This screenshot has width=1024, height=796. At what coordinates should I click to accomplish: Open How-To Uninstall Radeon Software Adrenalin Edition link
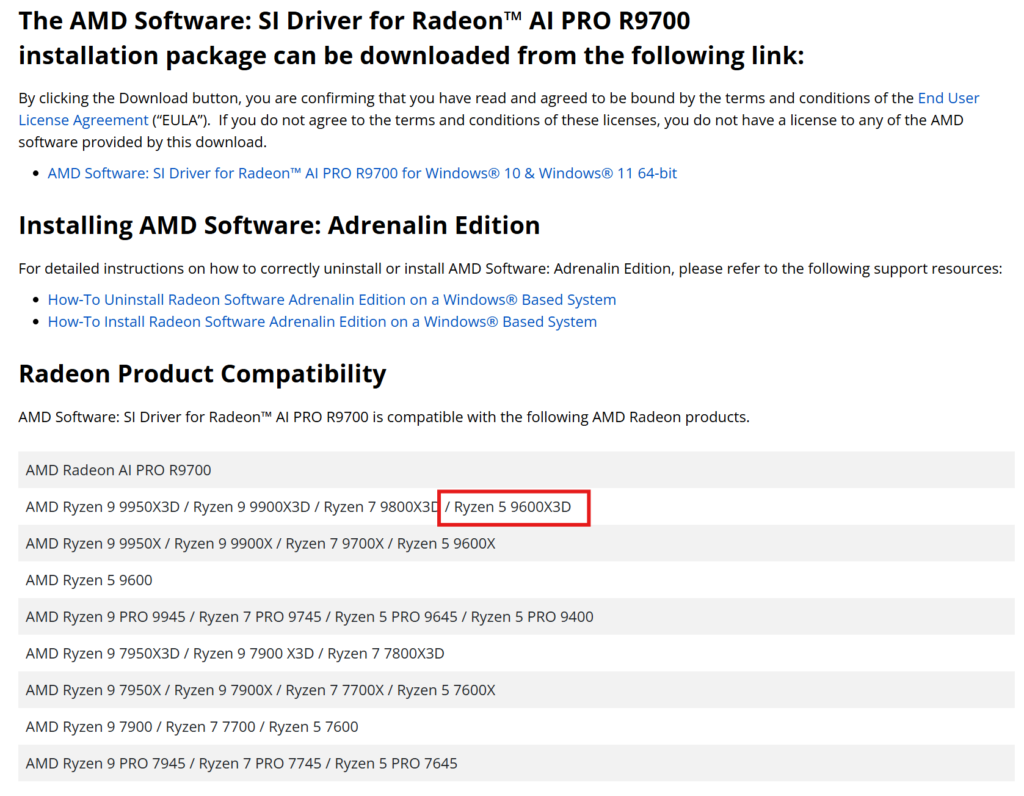[332, 300]
